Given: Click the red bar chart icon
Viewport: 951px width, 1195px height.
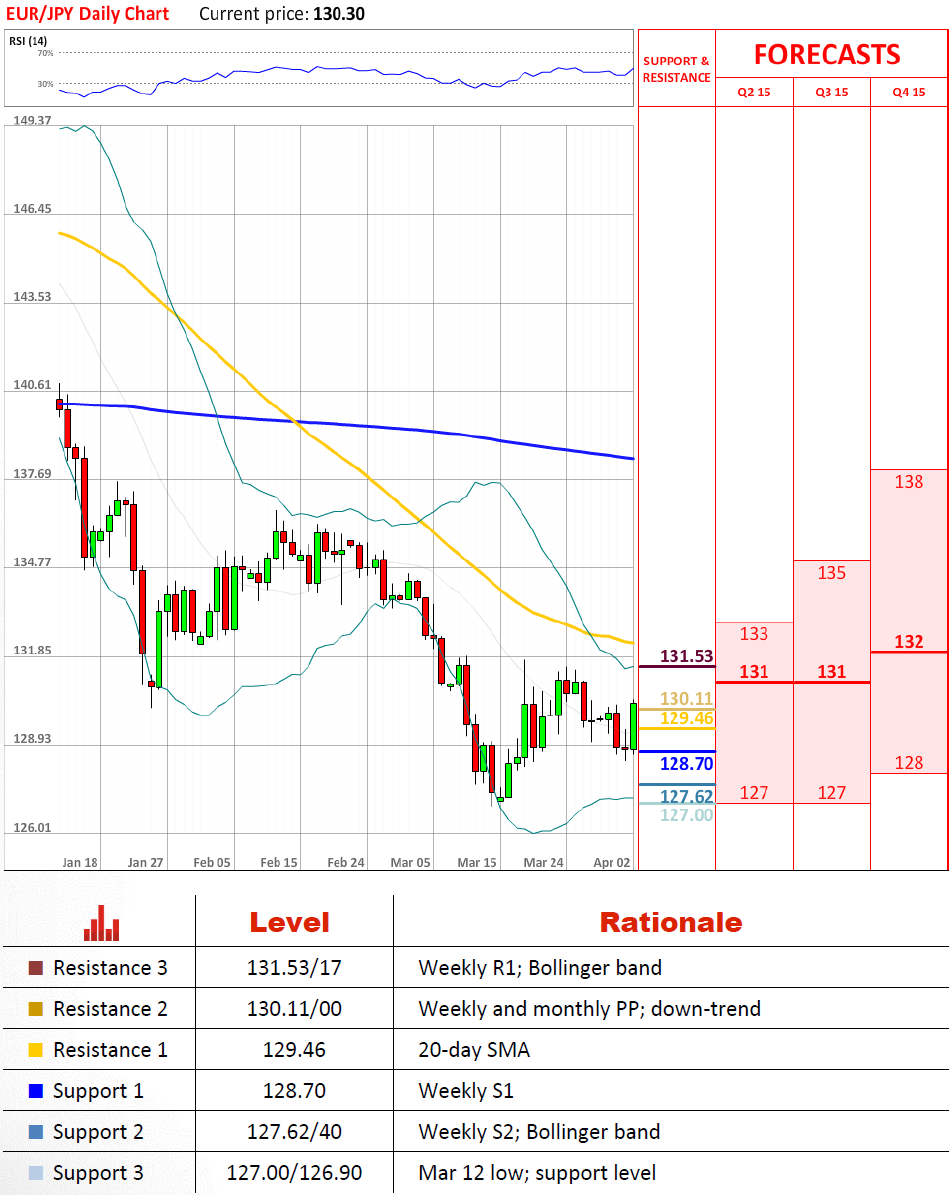Looking at the screenshot, I should click(x=101, y=923).
